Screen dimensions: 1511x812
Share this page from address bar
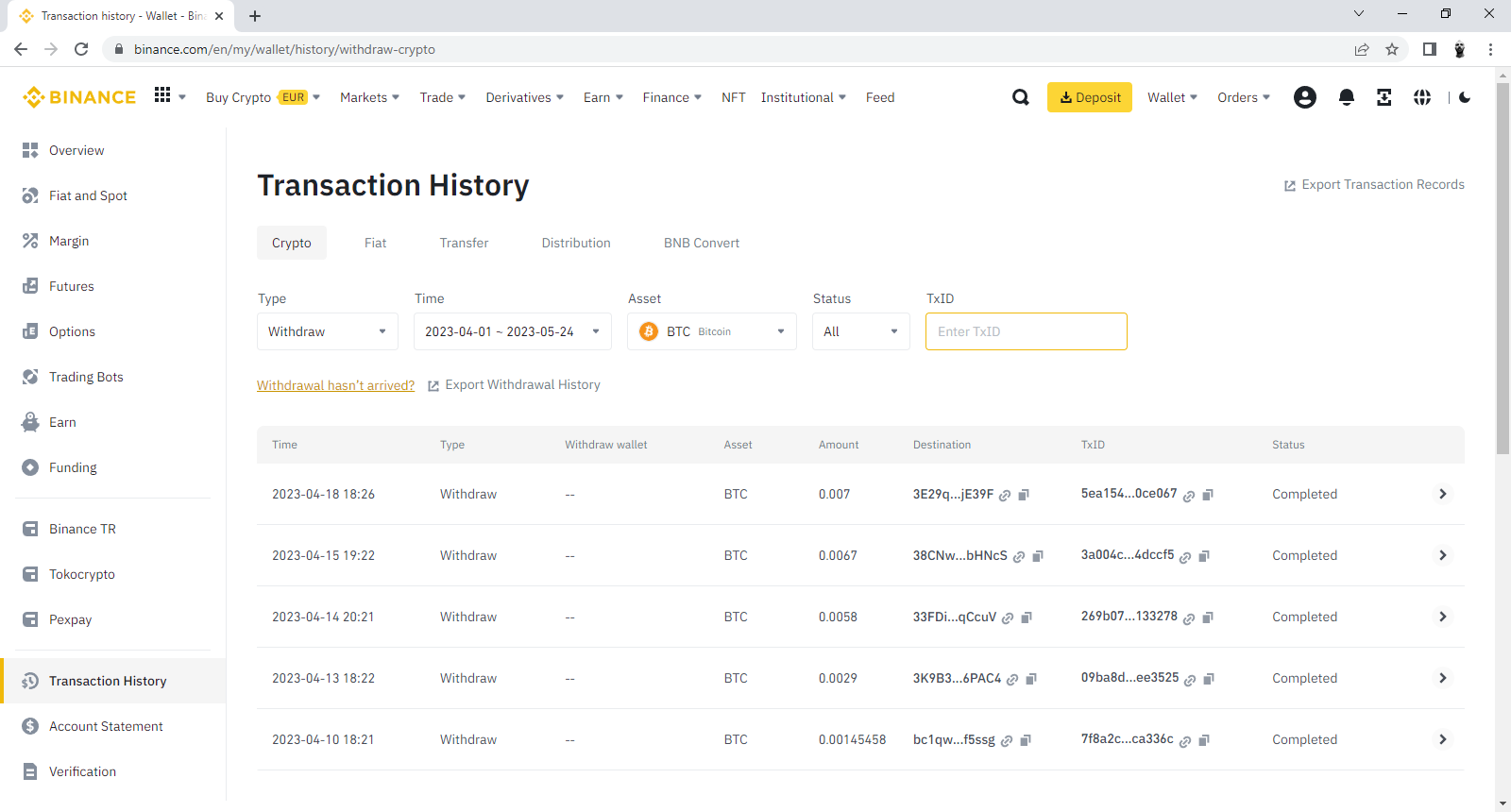[1362, 49]
